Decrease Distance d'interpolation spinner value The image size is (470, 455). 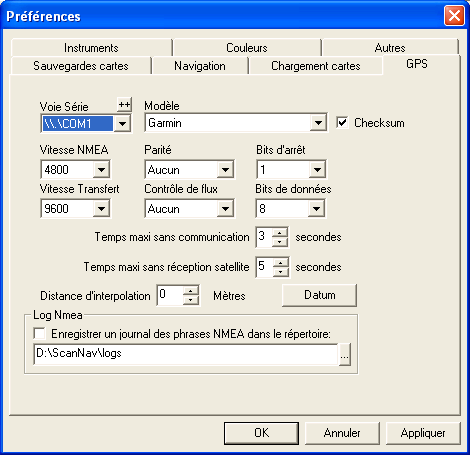tap(191, 299)
